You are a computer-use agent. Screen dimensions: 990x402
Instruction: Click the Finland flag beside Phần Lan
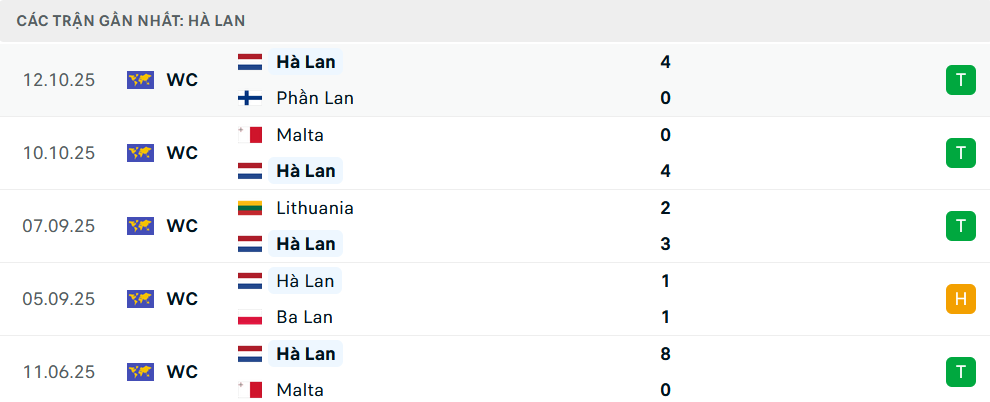click(x=249, y=98)
